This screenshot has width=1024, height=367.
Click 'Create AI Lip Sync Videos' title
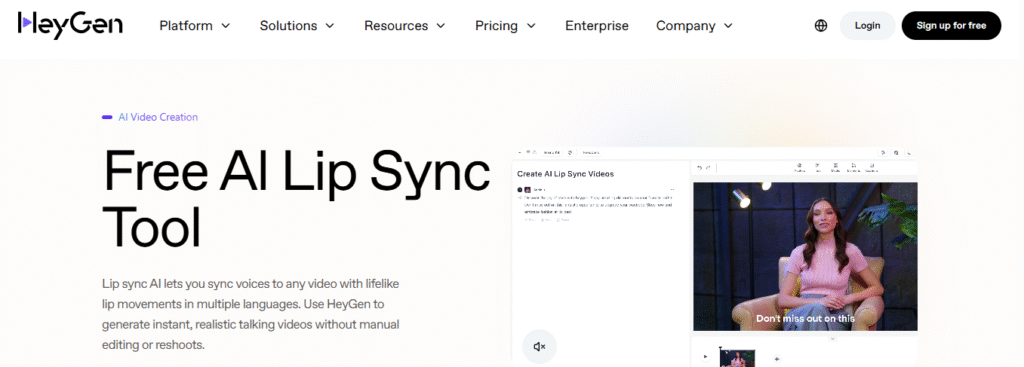(566, 174)
